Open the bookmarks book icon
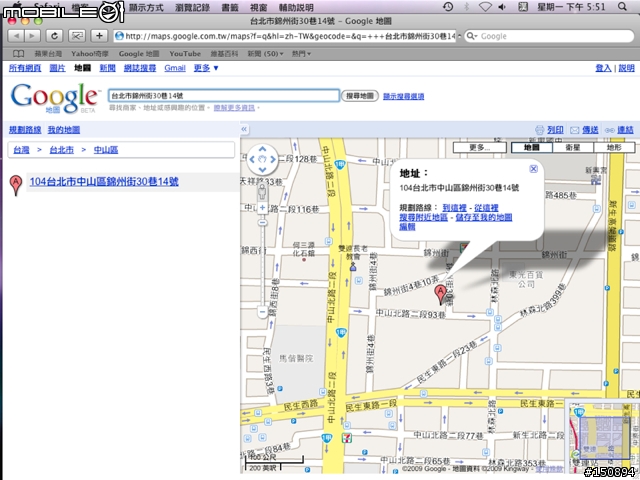 click(18, 53)
